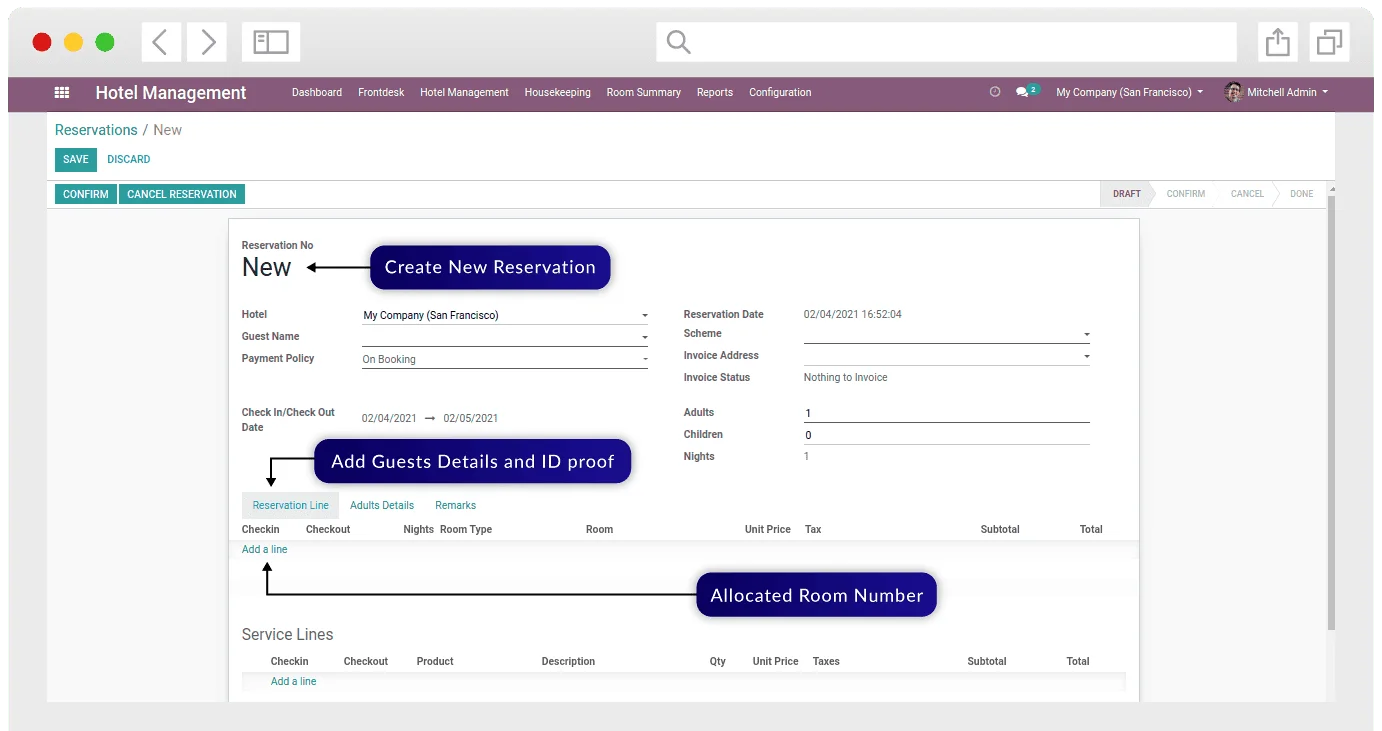Click Reservation Date value 02/04/2021 16:52:04

tap(853, 314)
